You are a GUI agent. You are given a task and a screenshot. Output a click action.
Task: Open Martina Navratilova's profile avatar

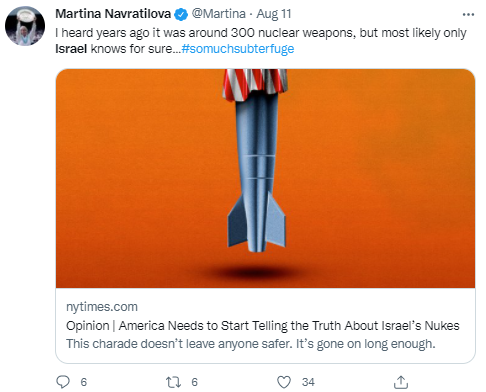click(25, 26)
